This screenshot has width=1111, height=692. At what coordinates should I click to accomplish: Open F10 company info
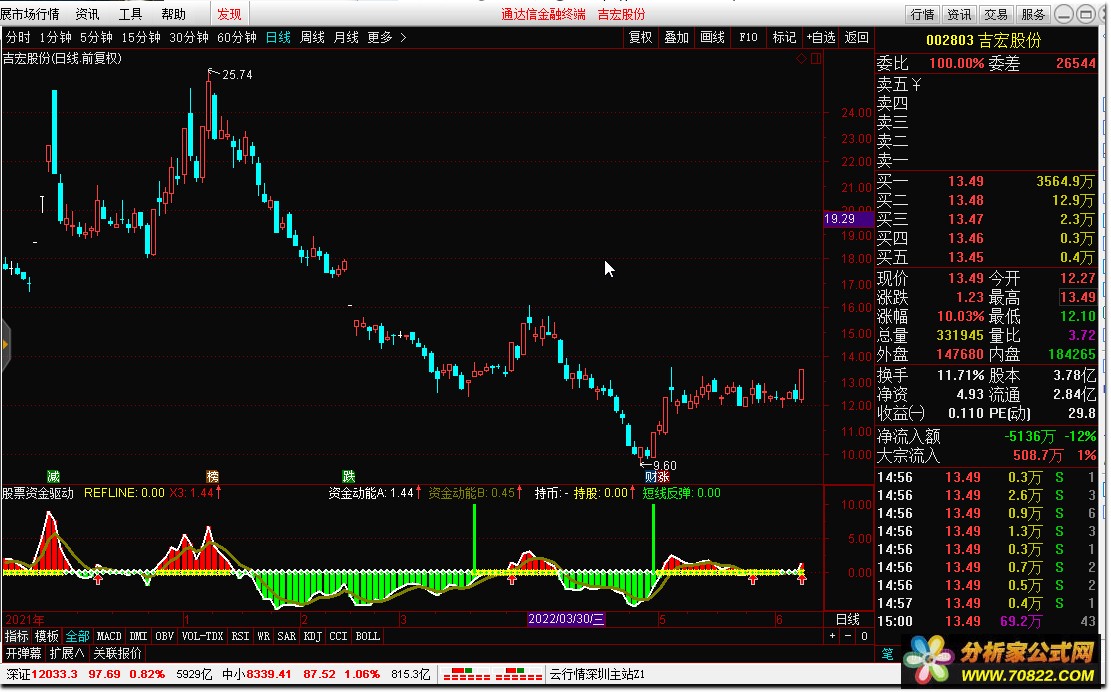coord(748,38)
